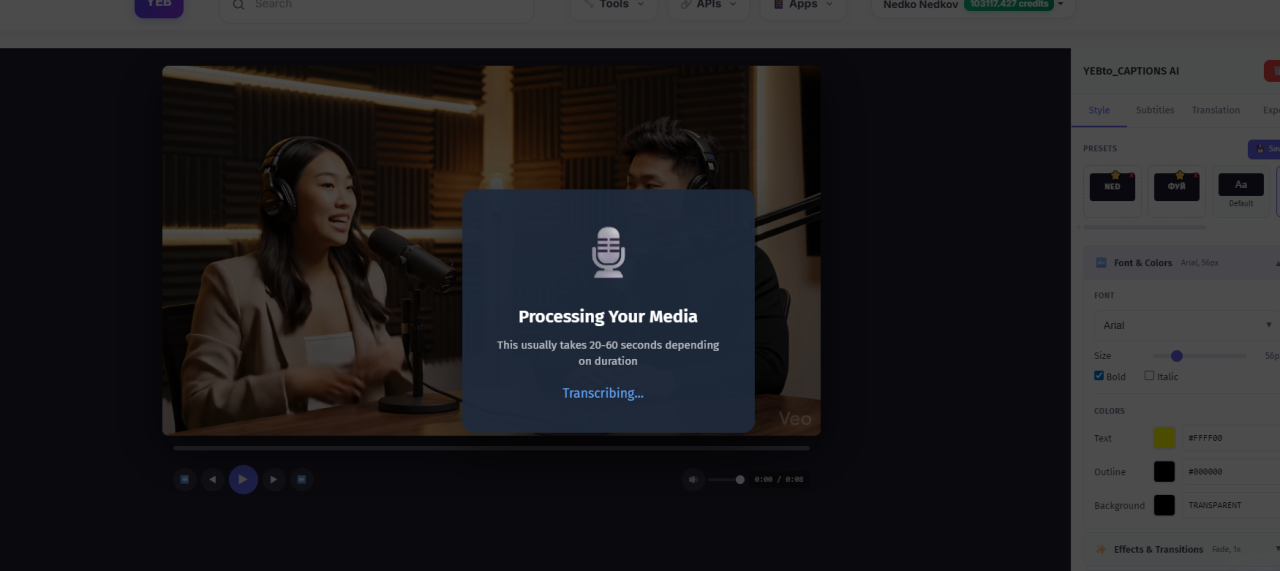Switch to the Translation tab

coord(1215,110)
